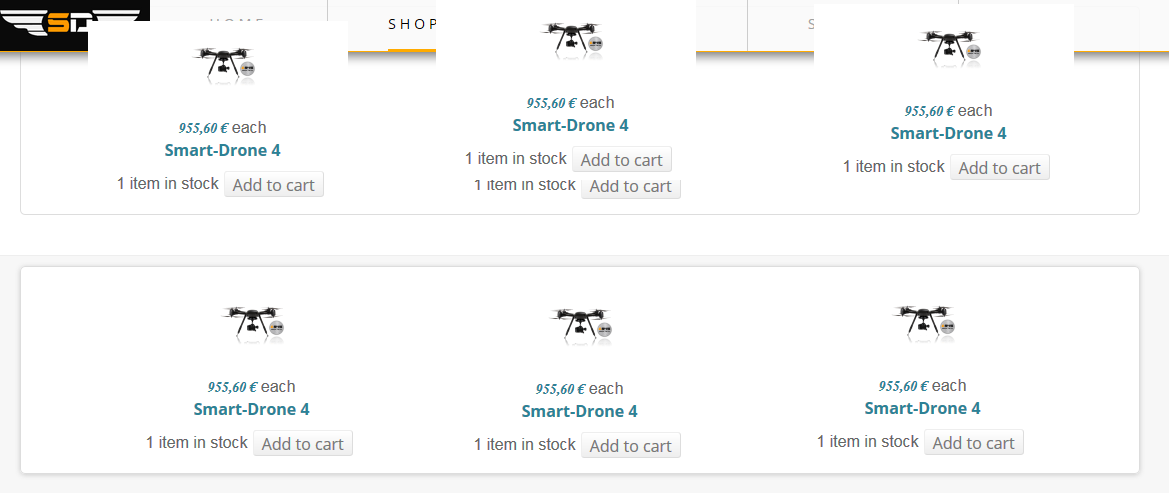Click lower-right drone product image
The image size is (1169, 493).
[924, 322]
